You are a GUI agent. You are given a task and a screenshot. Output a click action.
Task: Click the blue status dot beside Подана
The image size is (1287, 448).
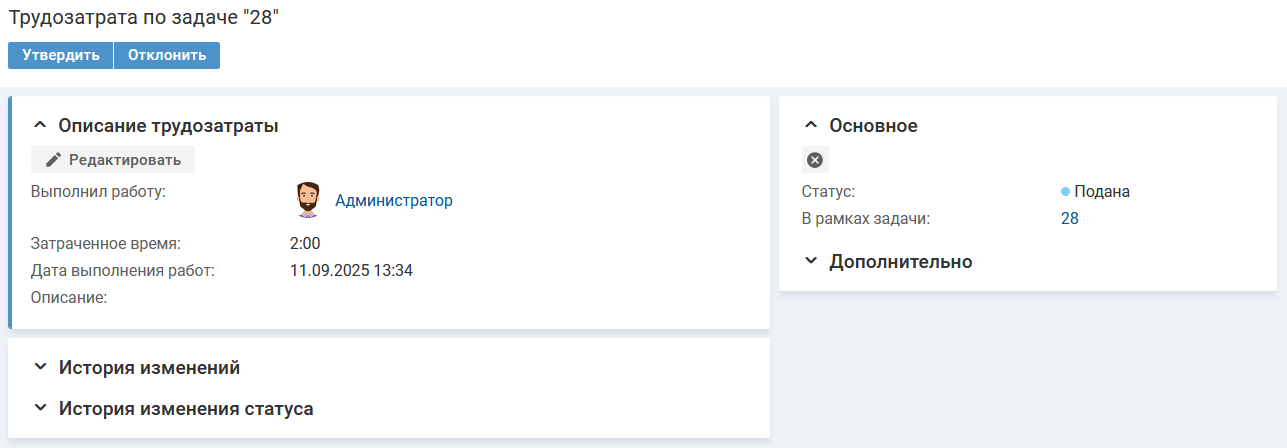[1065, 191]
